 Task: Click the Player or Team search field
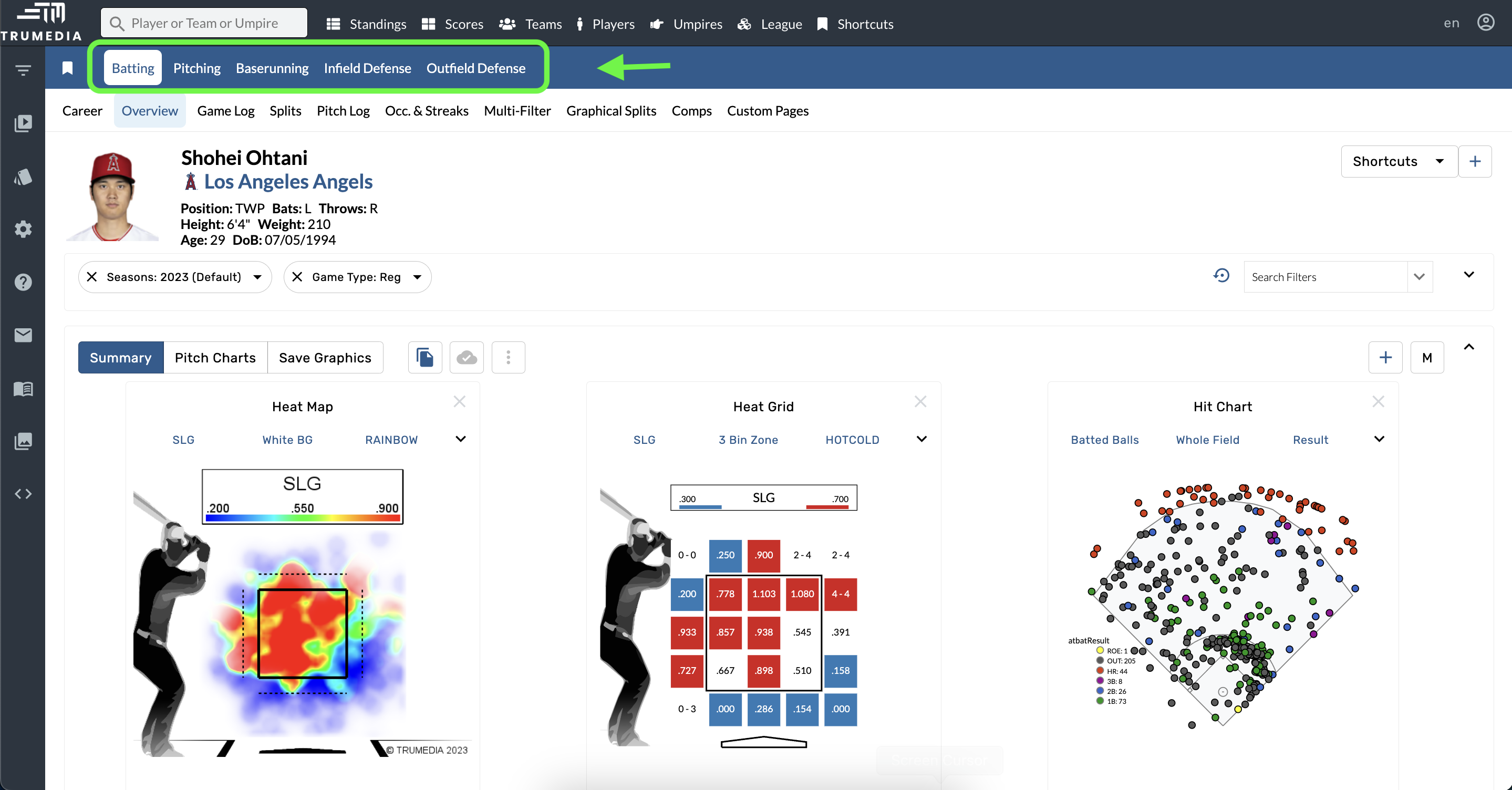coord(204,24)
